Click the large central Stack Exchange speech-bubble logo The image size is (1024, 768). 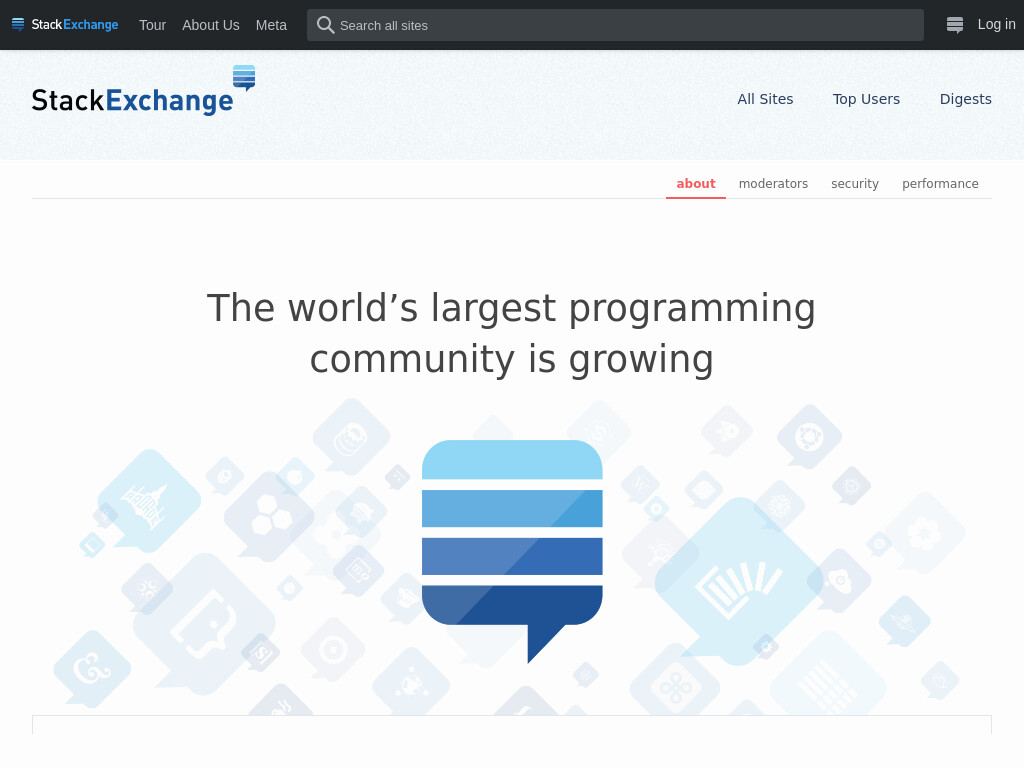[512, 551]
